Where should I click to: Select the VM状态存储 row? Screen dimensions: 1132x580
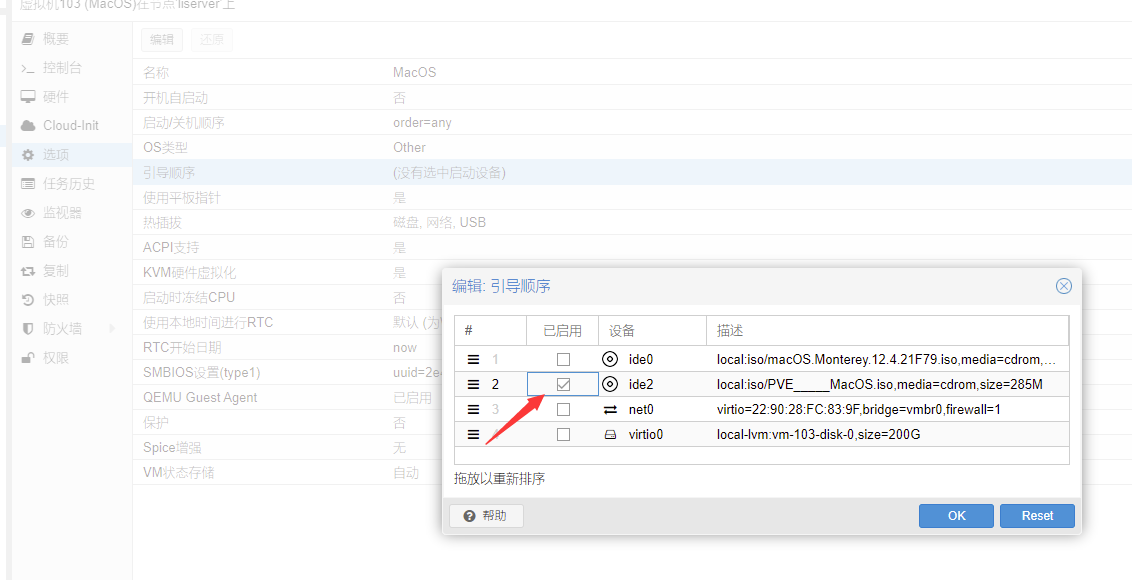287,473
